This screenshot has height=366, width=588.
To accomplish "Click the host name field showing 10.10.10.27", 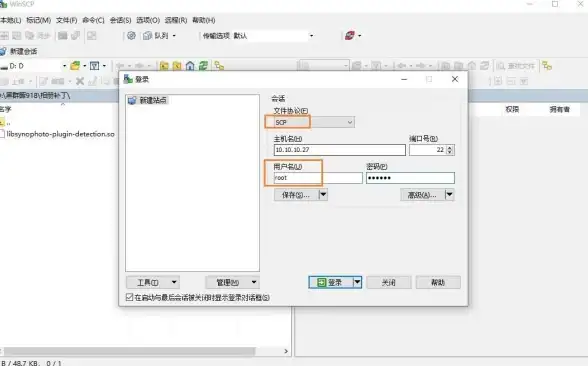I will click(x=340, y=150).
